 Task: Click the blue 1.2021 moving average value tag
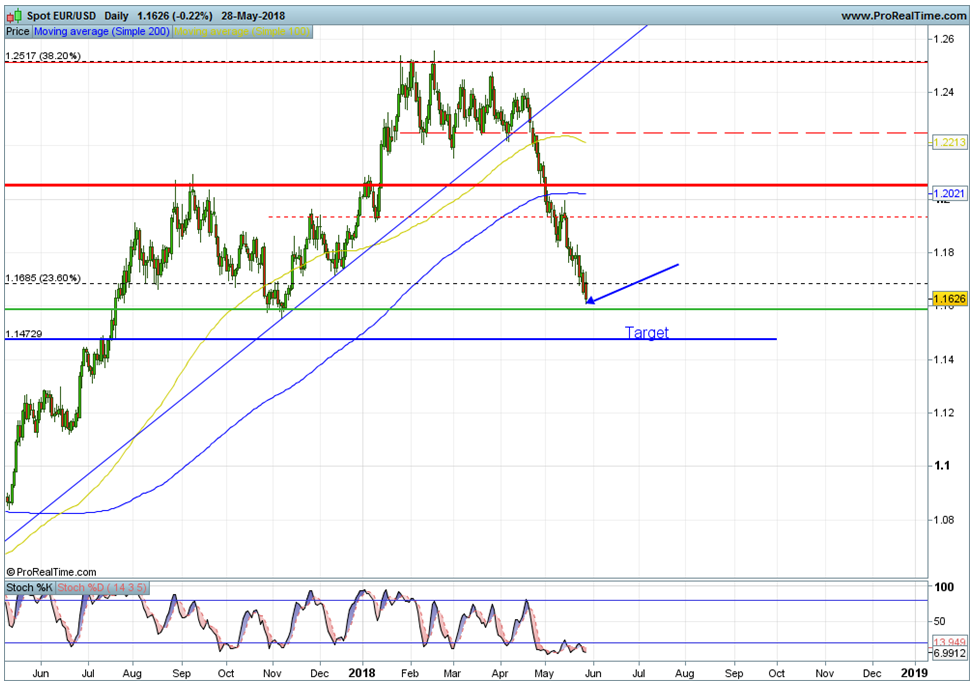click(x=950, y=193)
